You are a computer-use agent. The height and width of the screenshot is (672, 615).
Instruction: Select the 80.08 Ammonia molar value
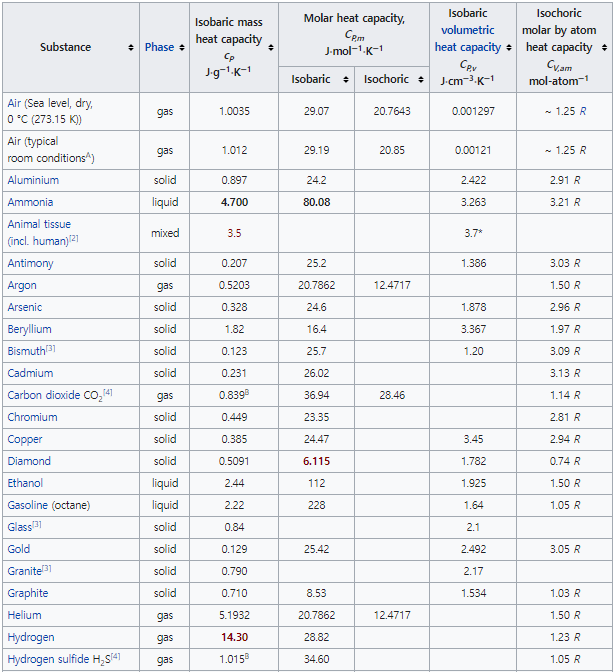pos(316,202)
